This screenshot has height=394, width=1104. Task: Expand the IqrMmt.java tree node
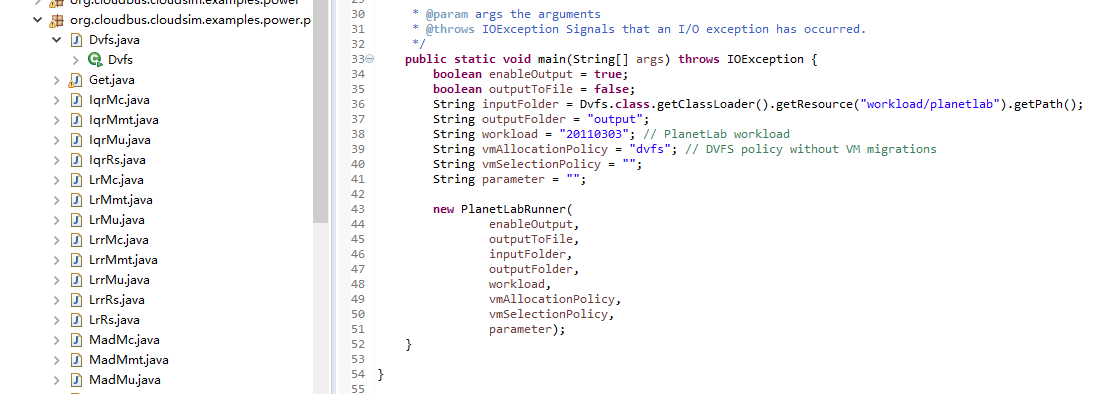(57, 120)
